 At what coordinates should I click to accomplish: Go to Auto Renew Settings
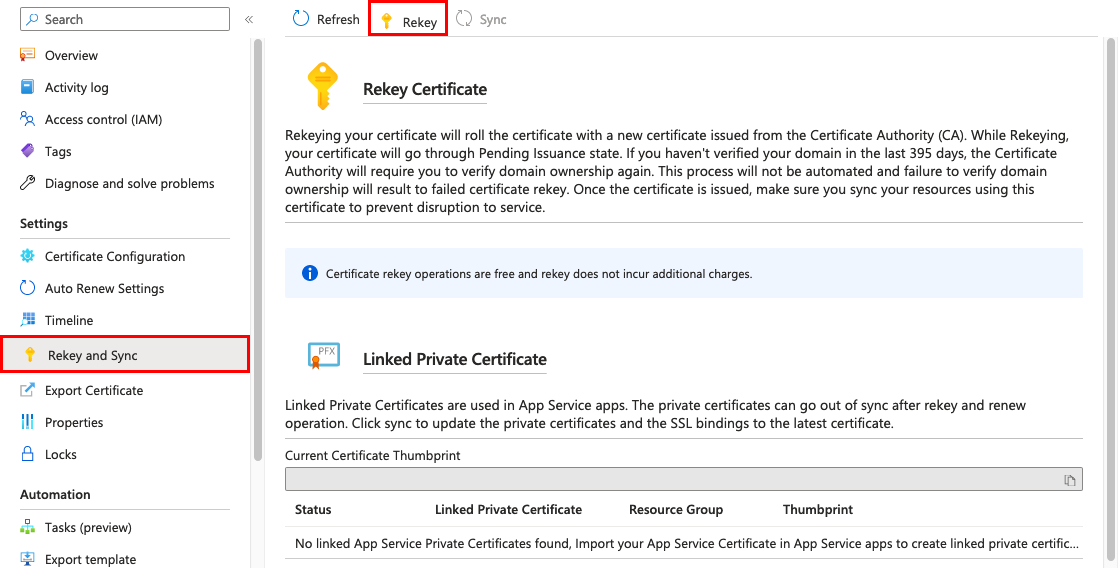coord(104,288)
